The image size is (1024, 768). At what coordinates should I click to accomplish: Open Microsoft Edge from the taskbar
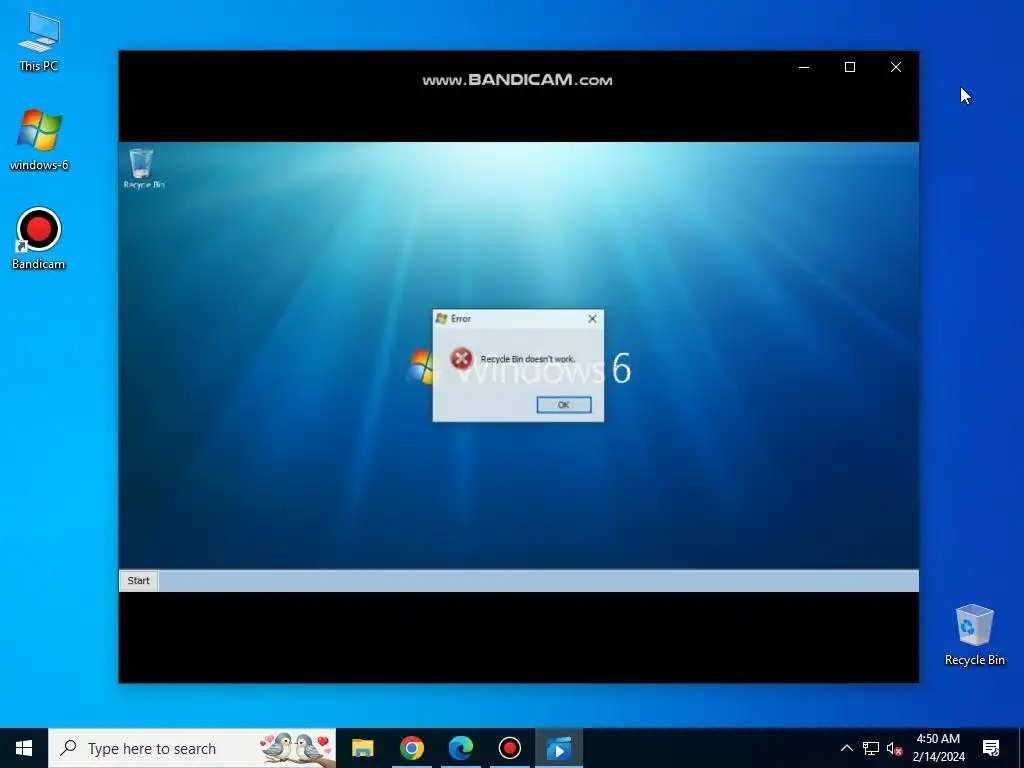[x=460, y=748]
